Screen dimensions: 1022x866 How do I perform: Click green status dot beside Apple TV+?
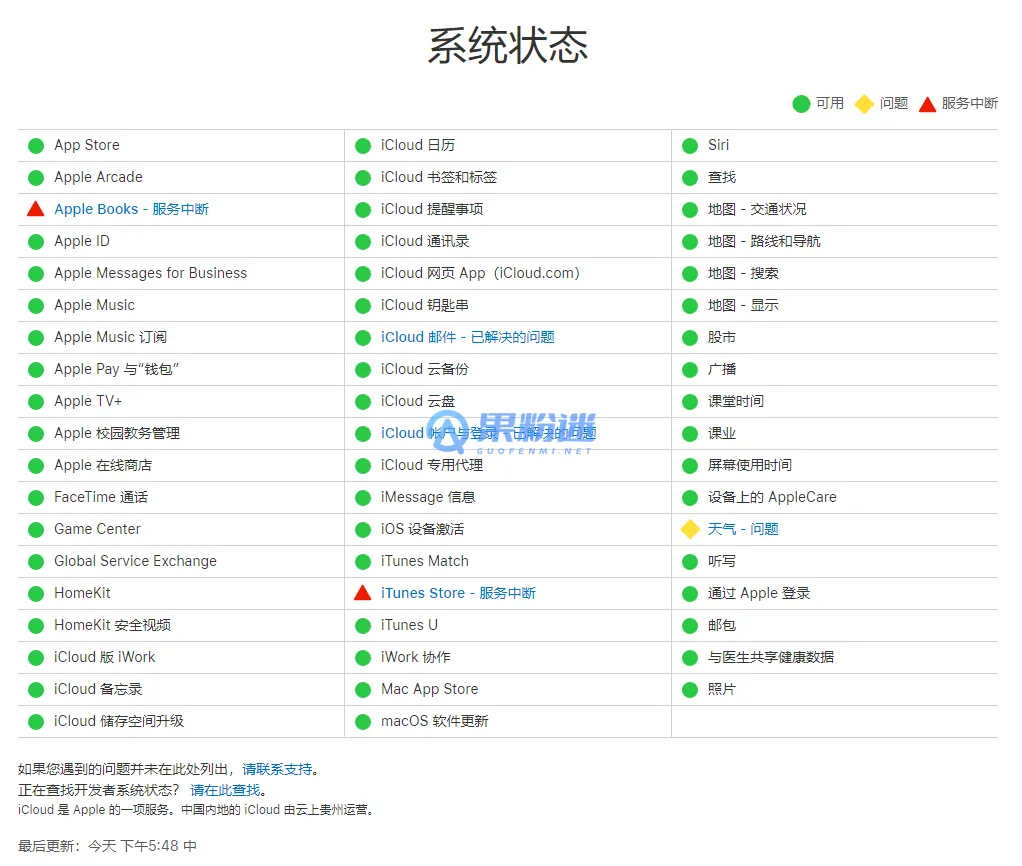36,401
